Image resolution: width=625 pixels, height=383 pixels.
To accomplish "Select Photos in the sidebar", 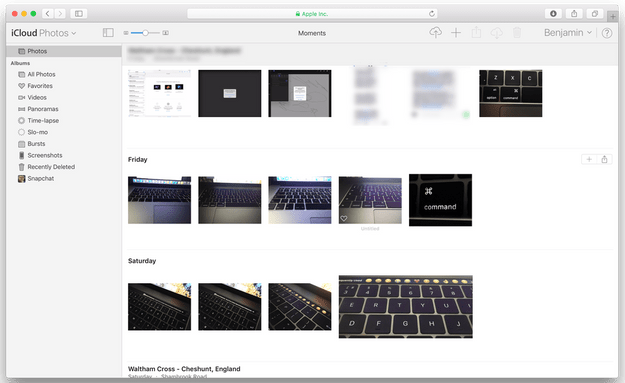I will [x=64, y=51].
